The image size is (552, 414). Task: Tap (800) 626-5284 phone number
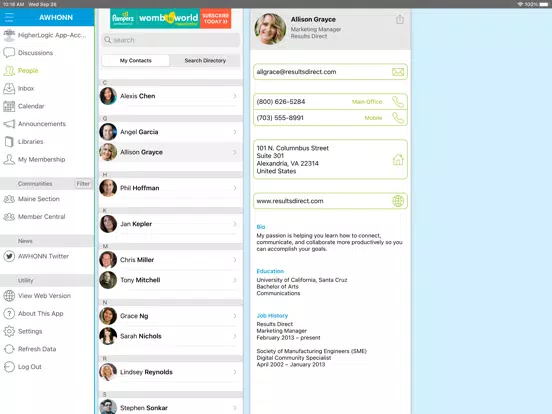(x=281, y=102)
